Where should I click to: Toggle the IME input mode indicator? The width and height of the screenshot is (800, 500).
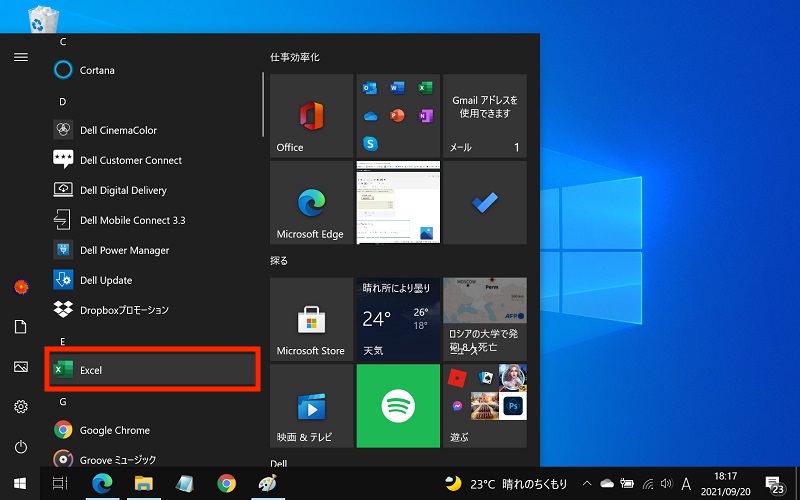pos(688,484)
